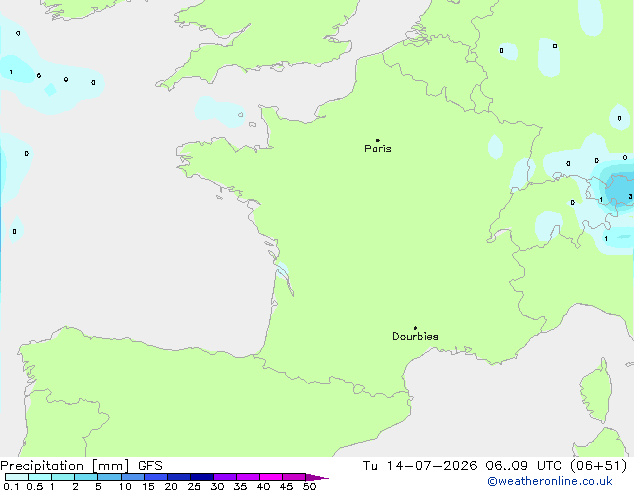Click the Paris label on the map
Screen dimensions: 634x490
[x=378, y=149]
